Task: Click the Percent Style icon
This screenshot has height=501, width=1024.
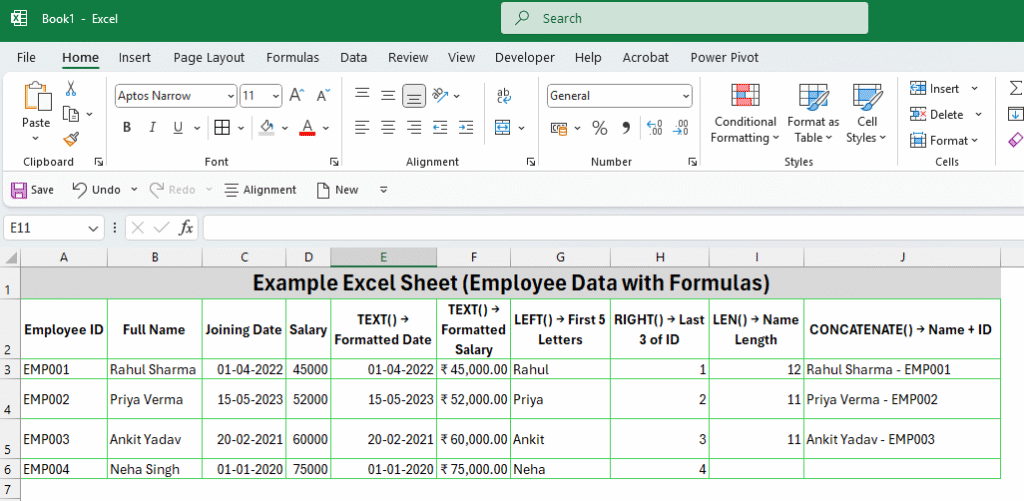Action: tap(600, 128)
